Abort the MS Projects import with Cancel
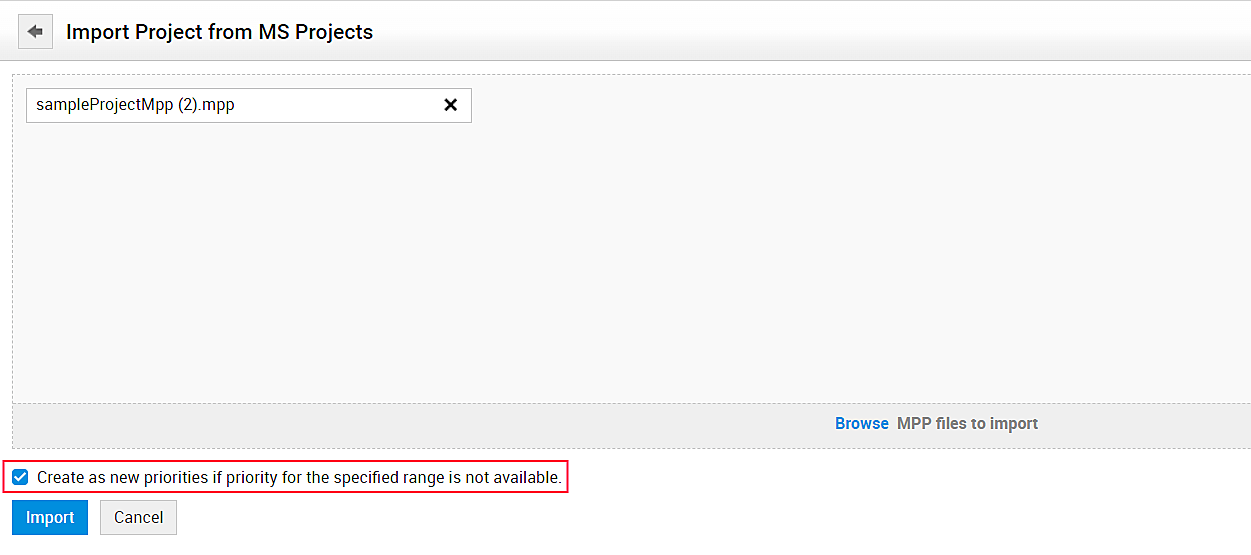 (x=138, y=517)
